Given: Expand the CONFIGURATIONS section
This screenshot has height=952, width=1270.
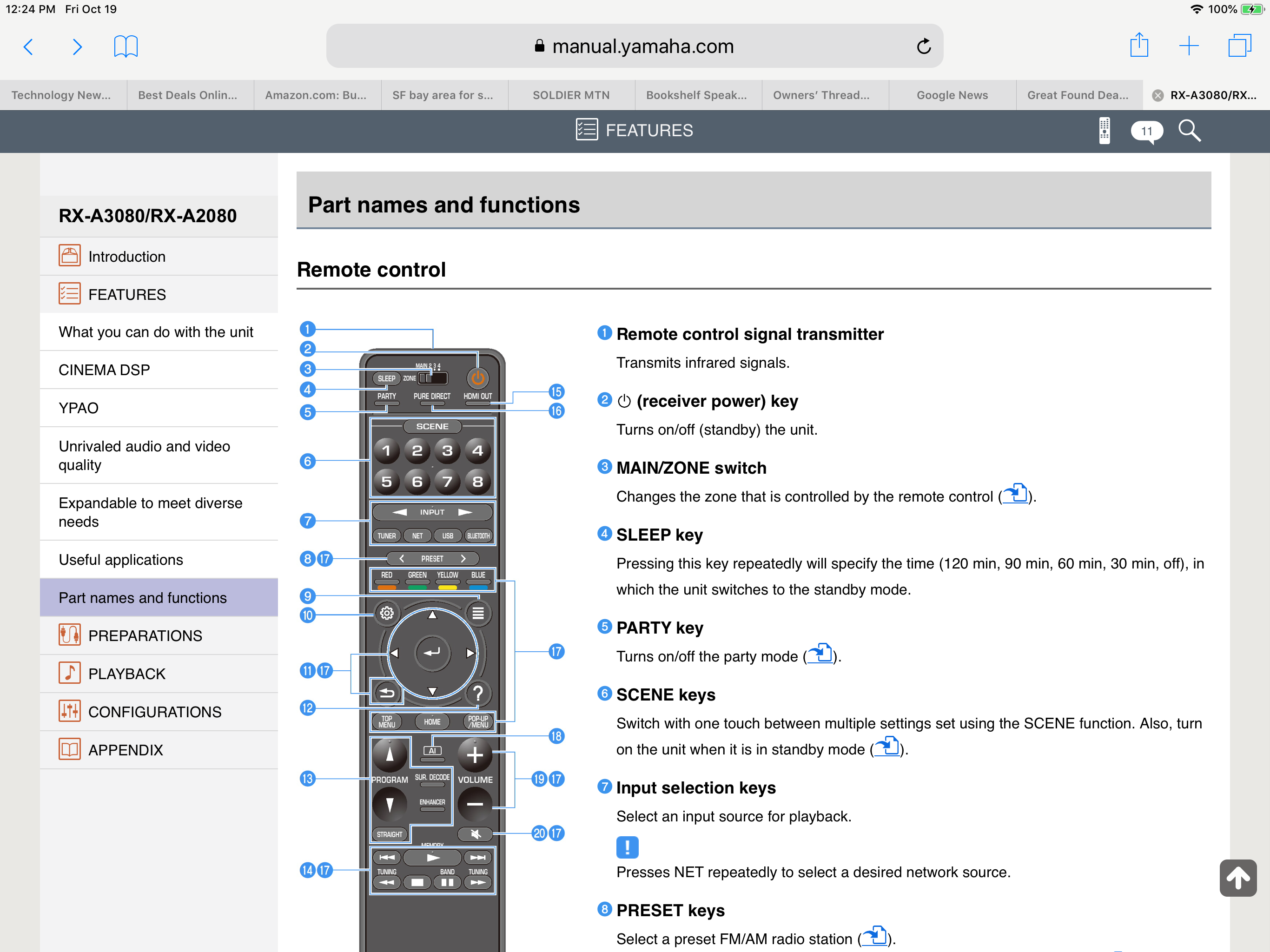Looking at the screenshot, I should pos(154,711).
